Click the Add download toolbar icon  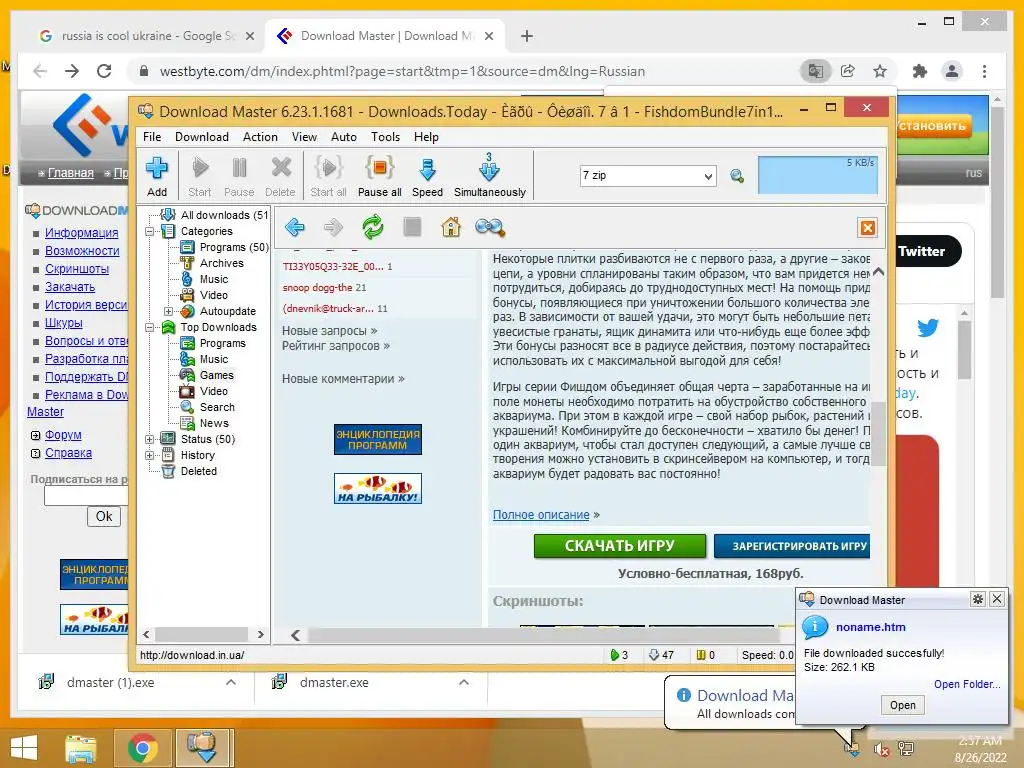point(157,175)
